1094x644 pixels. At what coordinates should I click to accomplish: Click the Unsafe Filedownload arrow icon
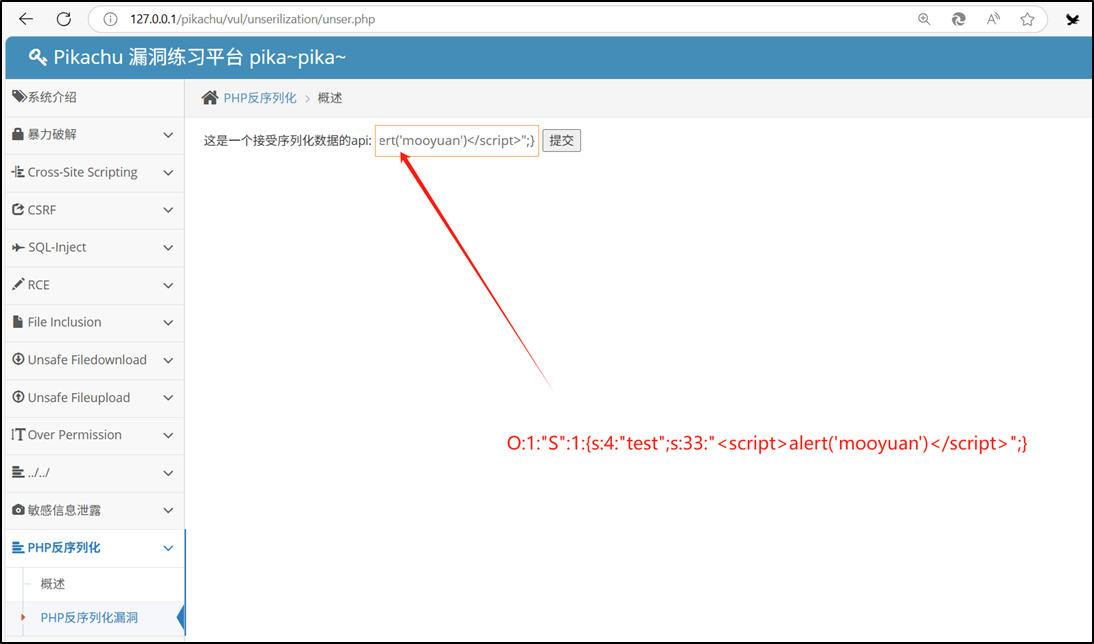(18, 359)
